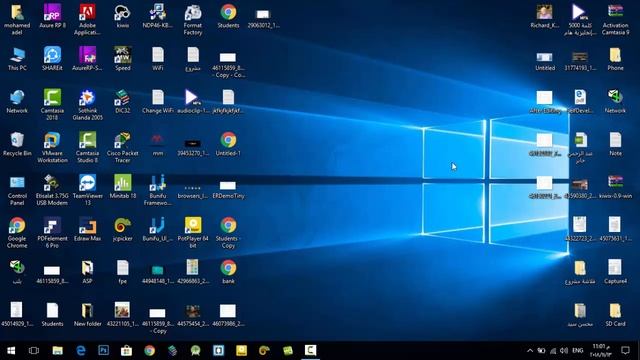Screen dimensions: 640x360
Task: Click the Activation Camtasia 9 icon
Action: point(615,20)
